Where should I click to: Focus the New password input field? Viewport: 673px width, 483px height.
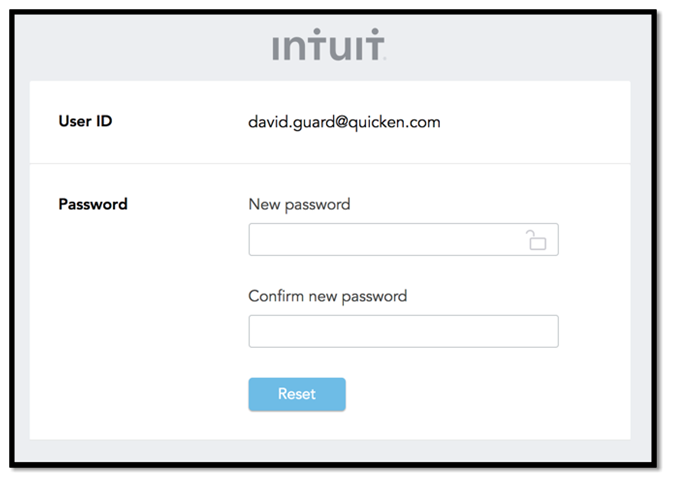click(x=385, y=240)
